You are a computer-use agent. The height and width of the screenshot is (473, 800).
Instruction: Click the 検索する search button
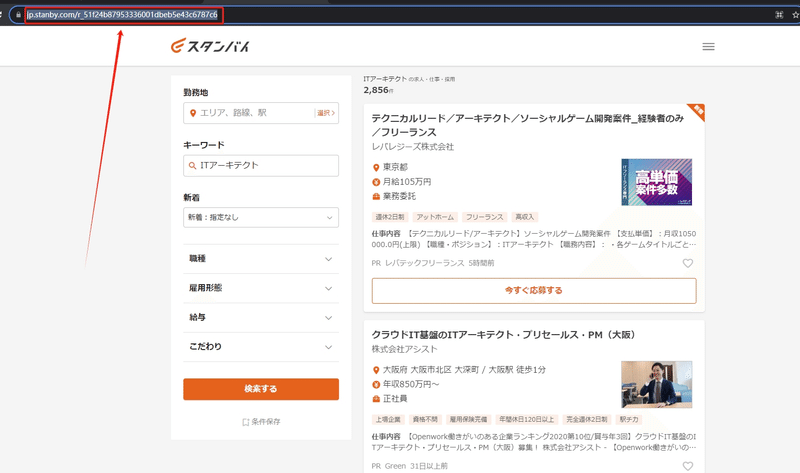[261, 389]
